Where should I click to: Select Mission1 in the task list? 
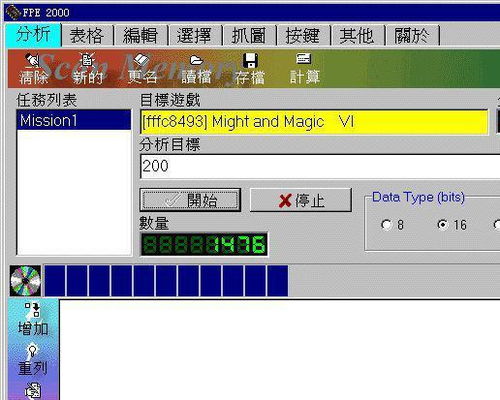74,120
